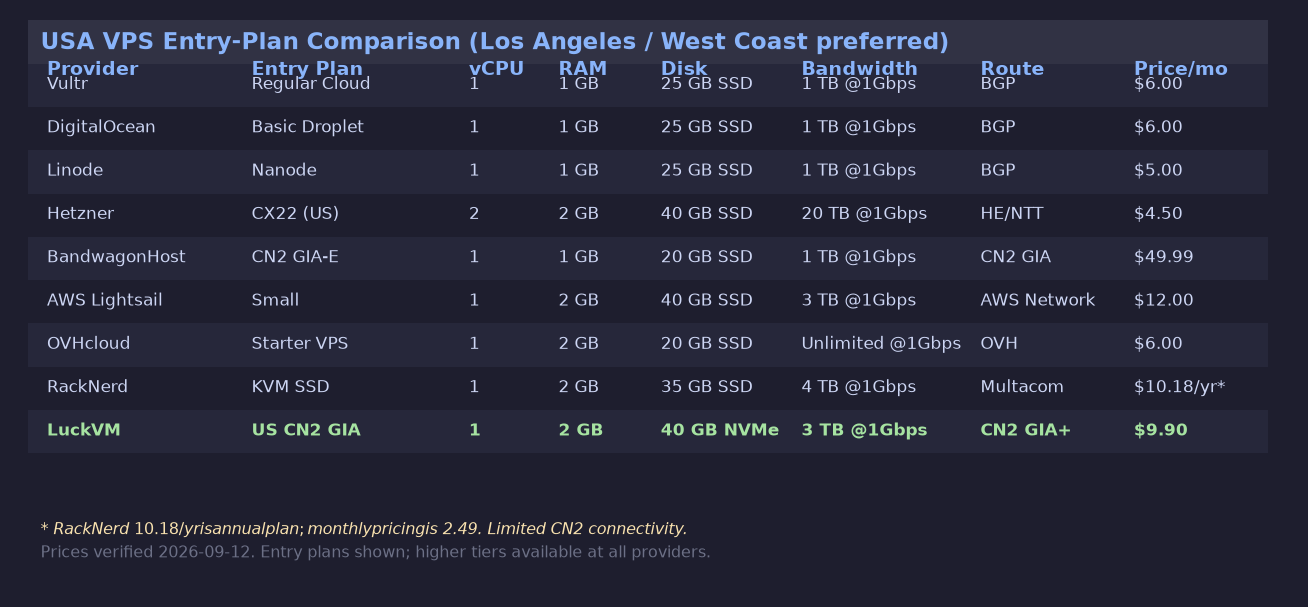Click the $12.00 price cell
The width and height of the screenshot is (1308, 607).
tap(1164, 300)
